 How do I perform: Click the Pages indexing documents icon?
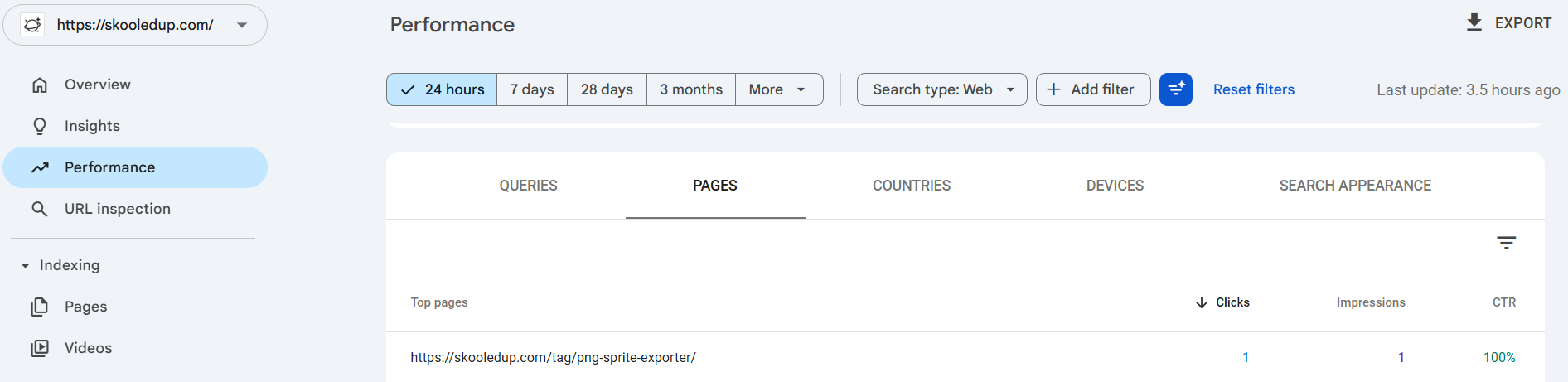[x=40, y=307]
